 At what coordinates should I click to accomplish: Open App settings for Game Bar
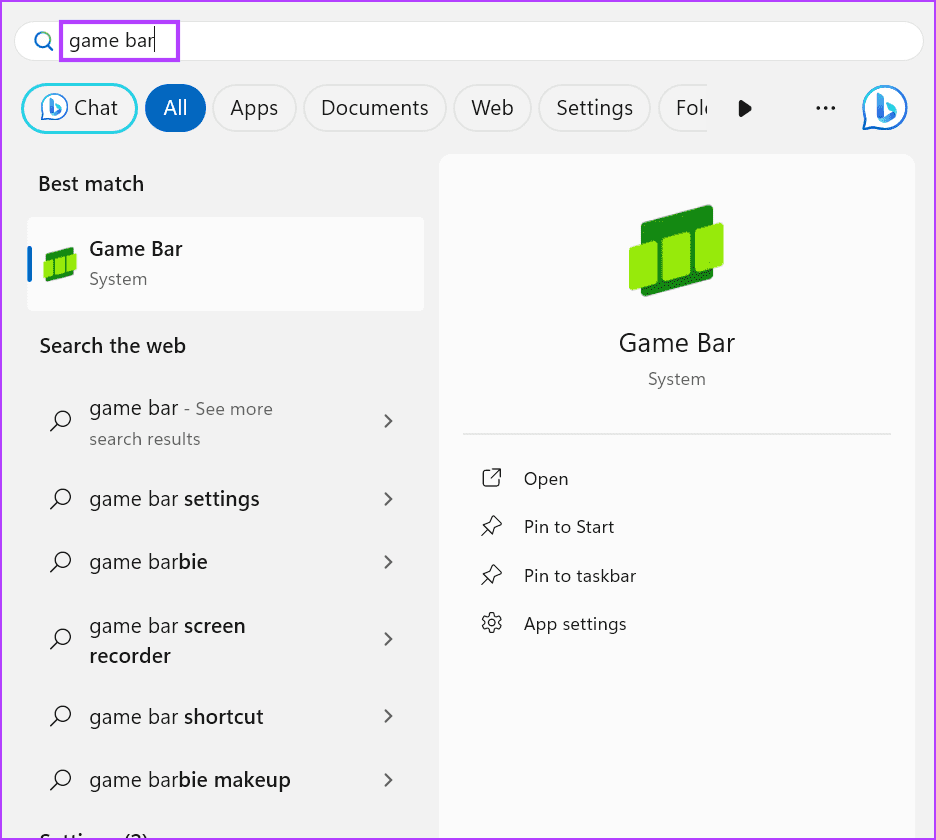tap(575, 624)
